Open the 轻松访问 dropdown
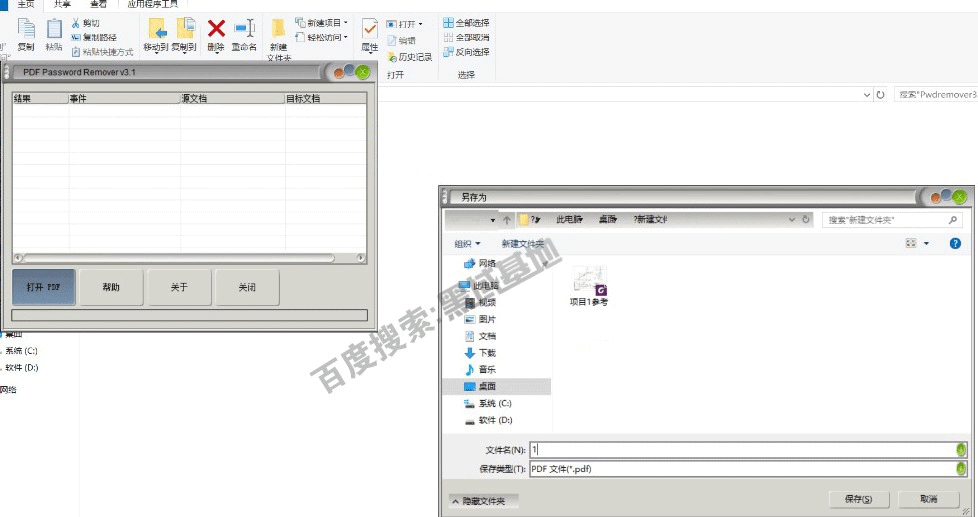This screenshot has width=978, height=517. tap(321, 37)
